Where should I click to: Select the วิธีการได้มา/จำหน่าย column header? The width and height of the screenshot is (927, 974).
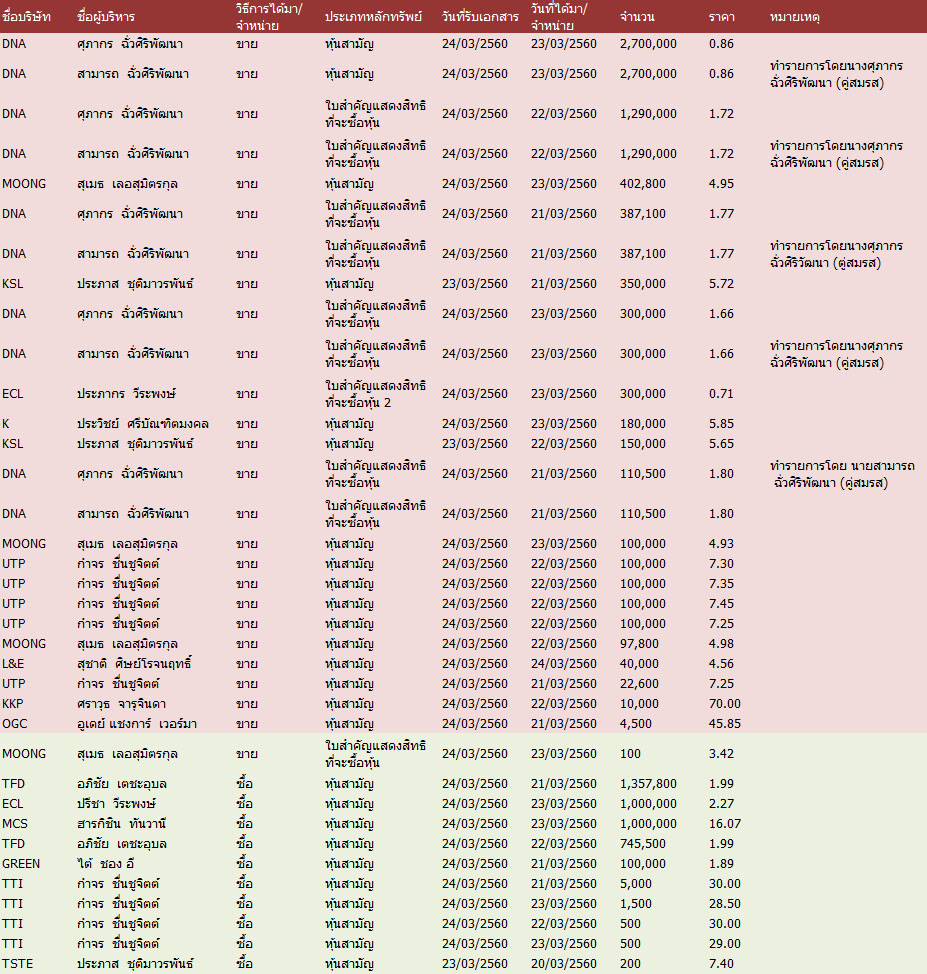coord(269,17)
